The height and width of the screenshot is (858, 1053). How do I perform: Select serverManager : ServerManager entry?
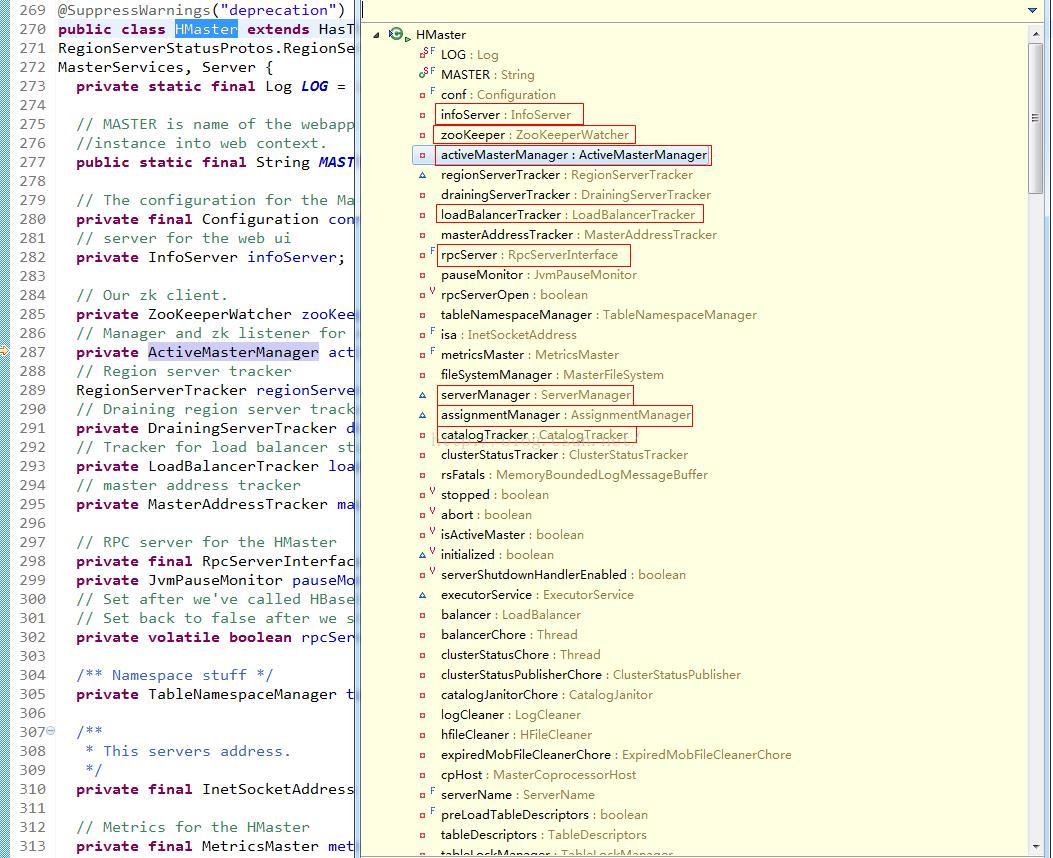(536, 395)
